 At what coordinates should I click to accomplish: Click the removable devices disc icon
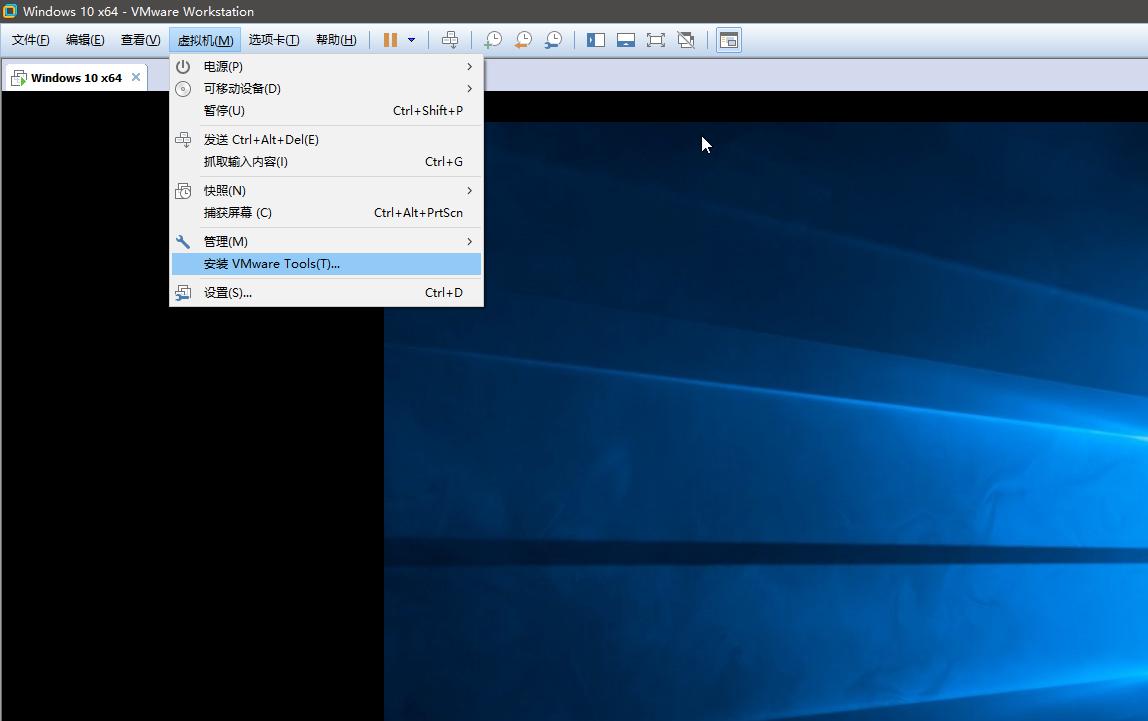click(x=183, y=89)
